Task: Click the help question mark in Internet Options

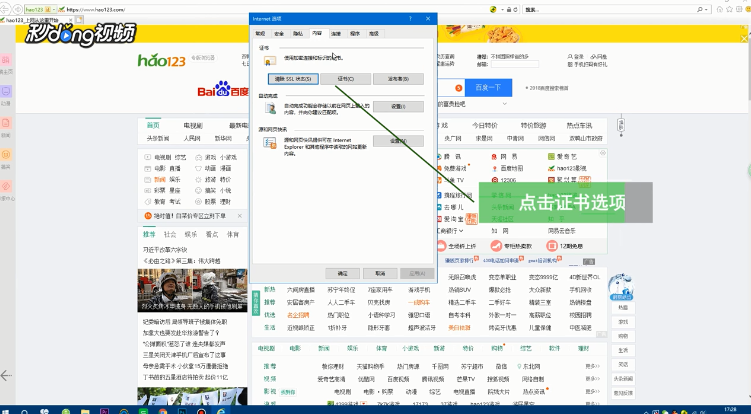Action: click(x=410, y=19)
